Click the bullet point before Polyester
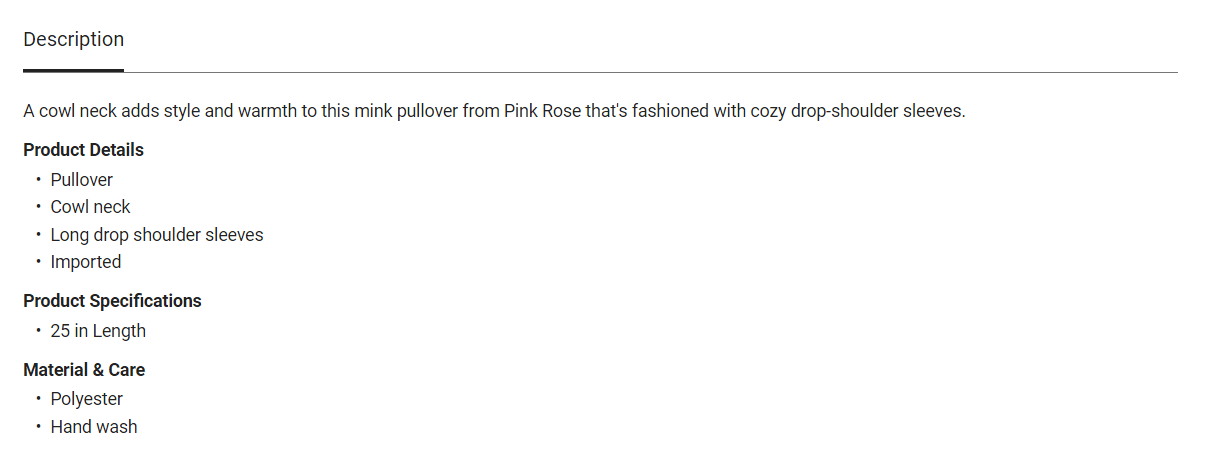Screen dimensions: 1208x463 tap(38, 399)
